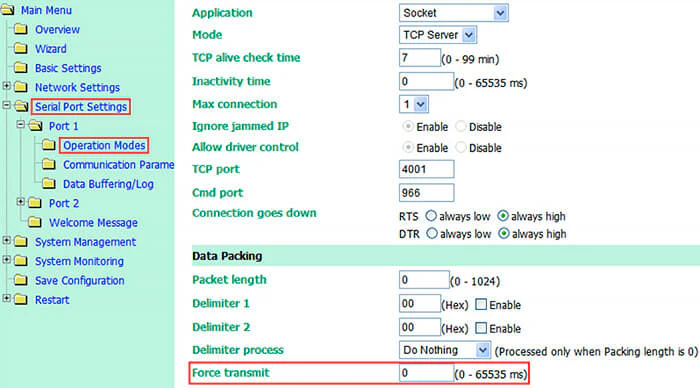Select Enable for Ignore jammed IP
This screenshot has height=388, width=700.
coord(408,126)
